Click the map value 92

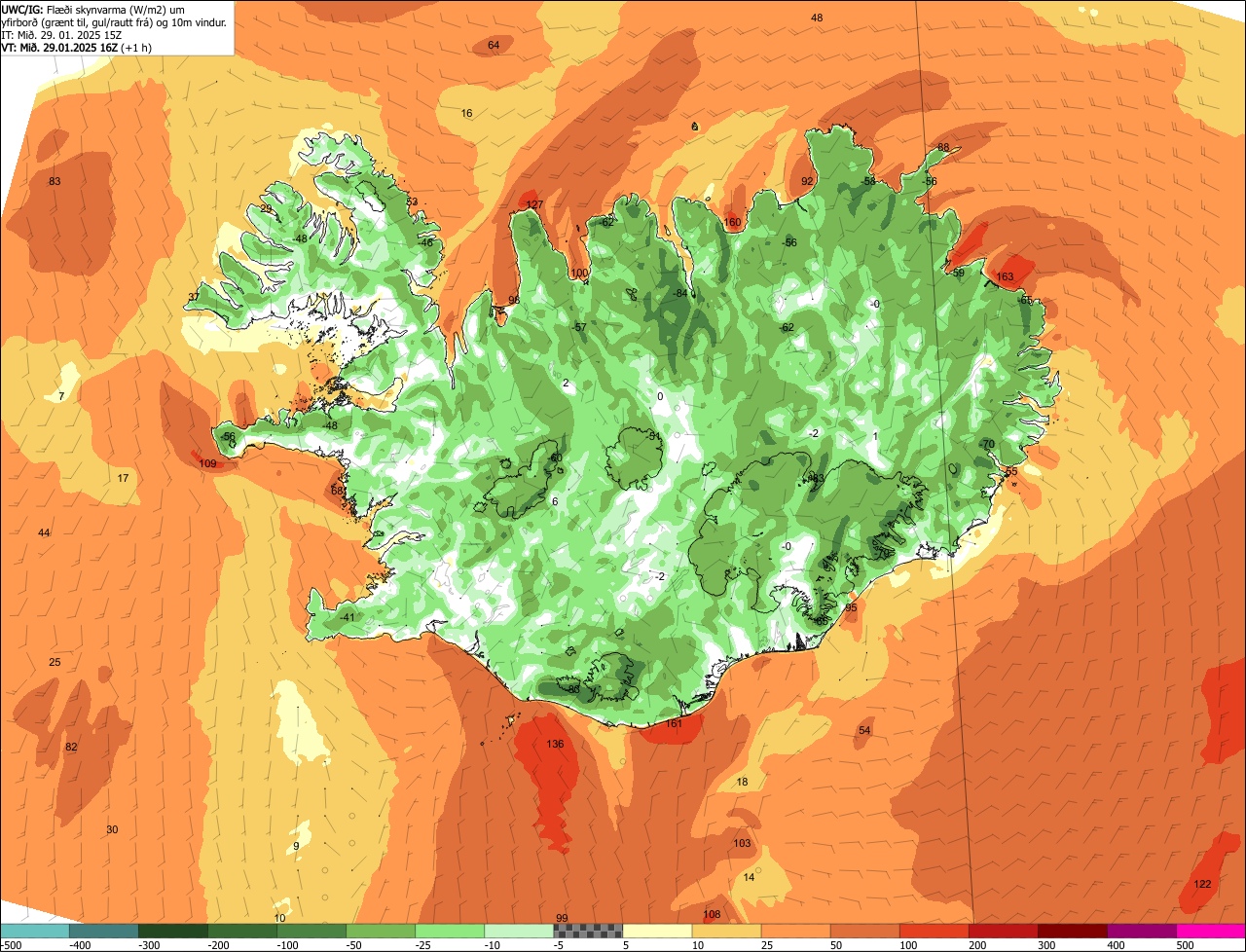(x=806, y=181)
